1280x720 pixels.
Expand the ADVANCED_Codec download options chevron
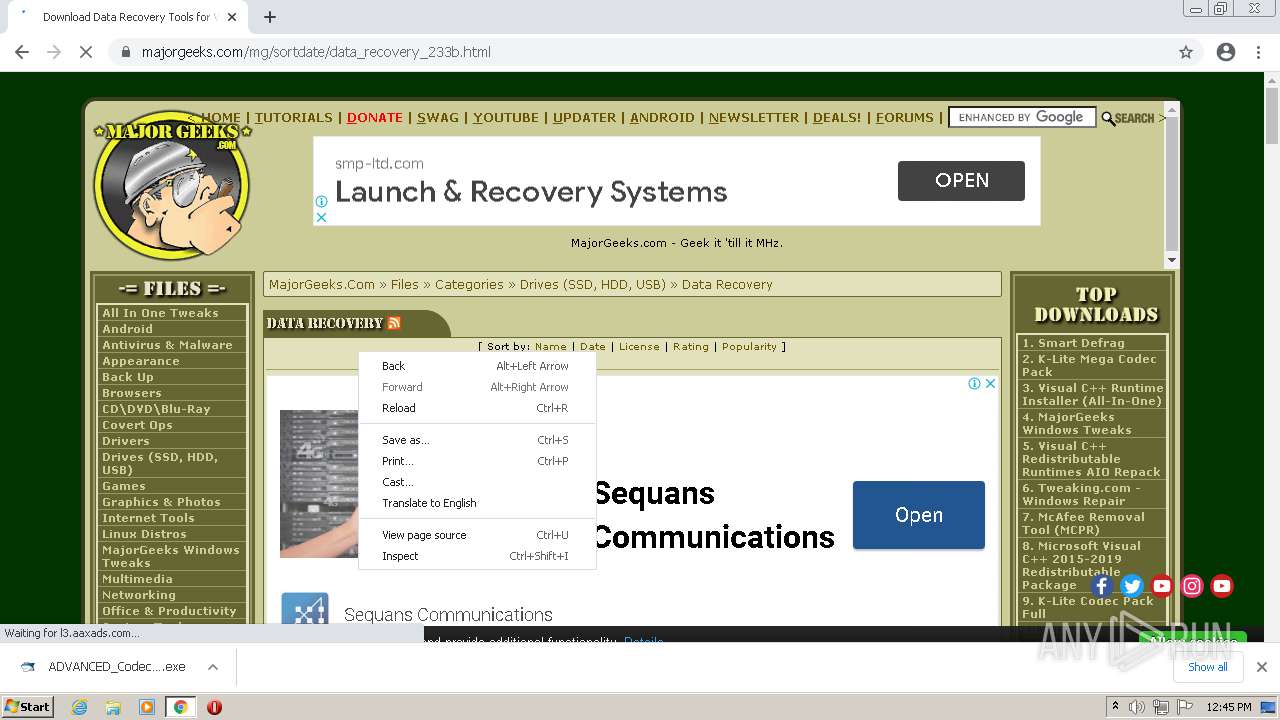213,667
